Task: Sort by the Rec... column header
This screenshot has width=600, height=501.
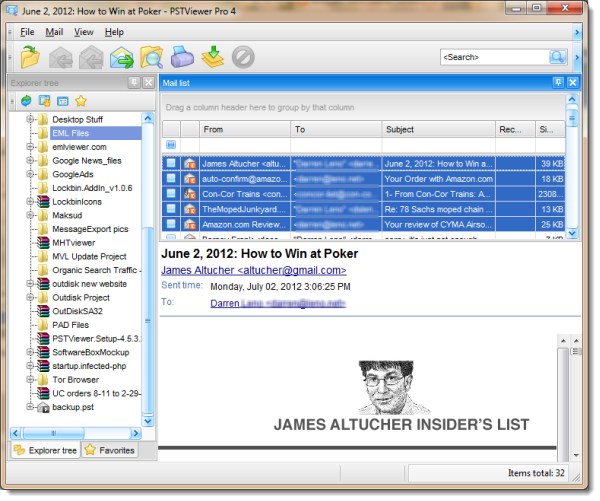Action: pyautogui.click(x=515, y=129)
